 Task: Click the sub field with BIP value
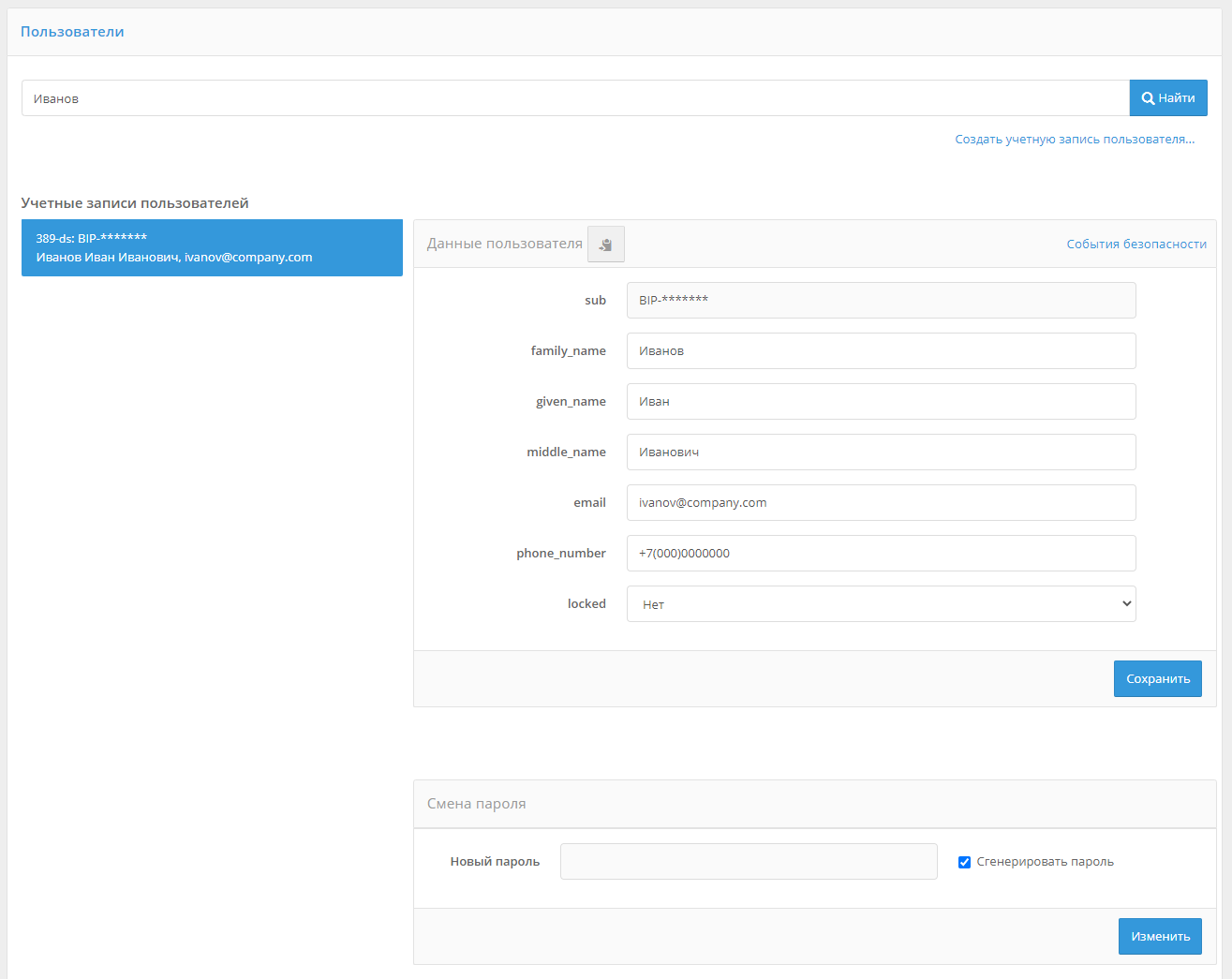(x=881, y=301)
